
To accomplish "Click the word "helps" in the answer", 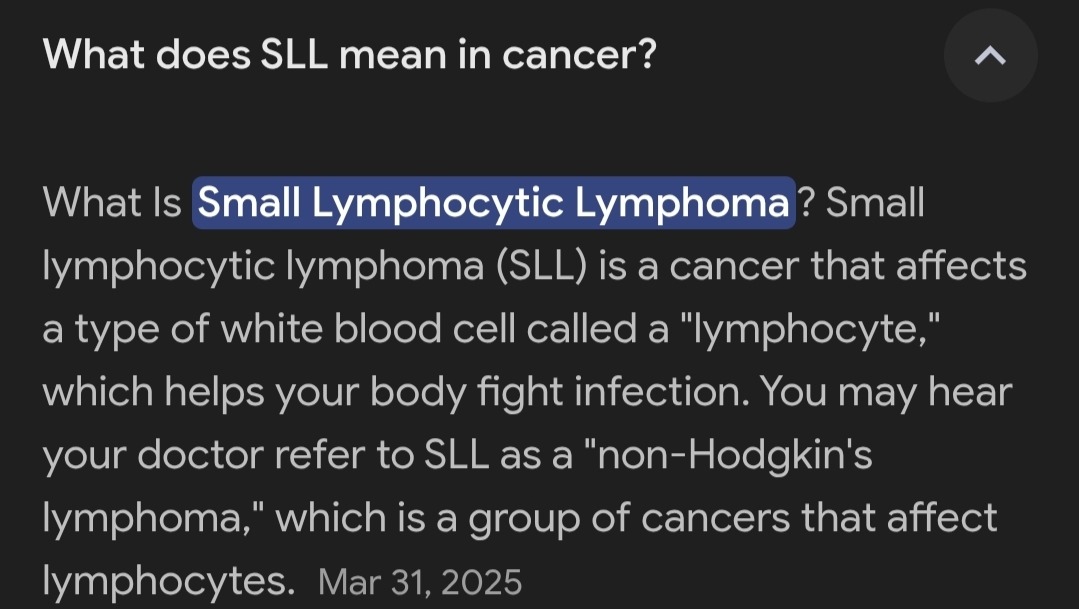I will pos(214,392).
